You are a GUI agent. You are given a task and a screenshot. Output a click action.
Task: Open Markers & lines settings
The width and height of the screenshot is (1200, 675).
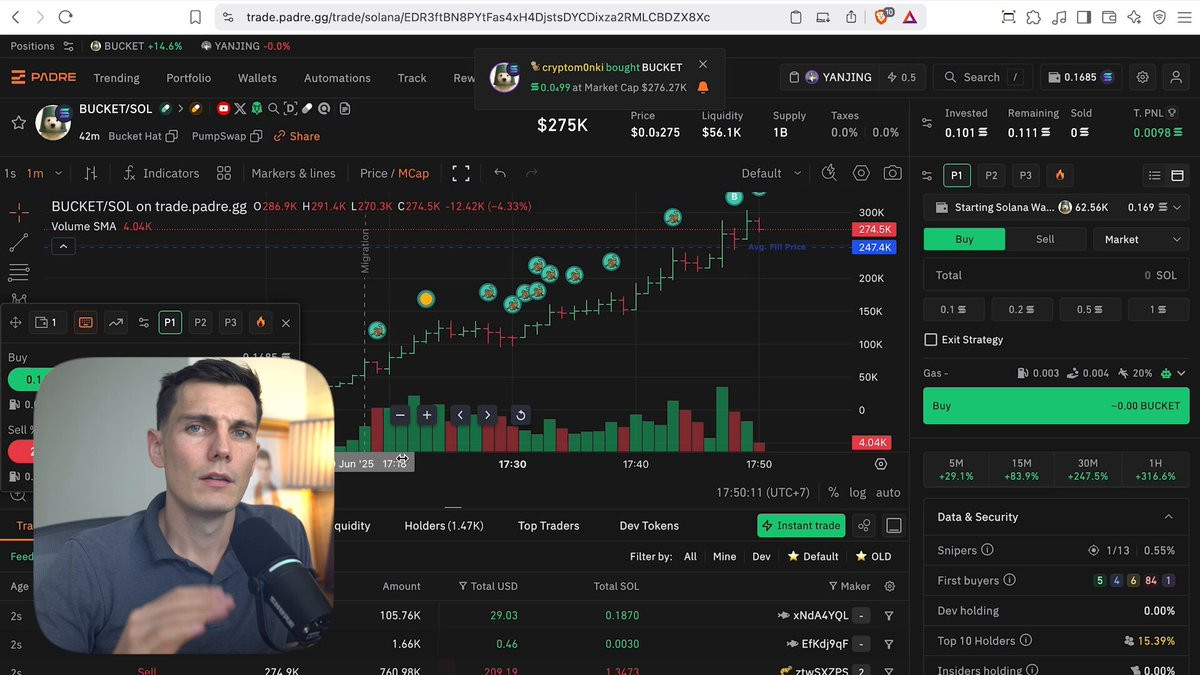pos(293,173)
